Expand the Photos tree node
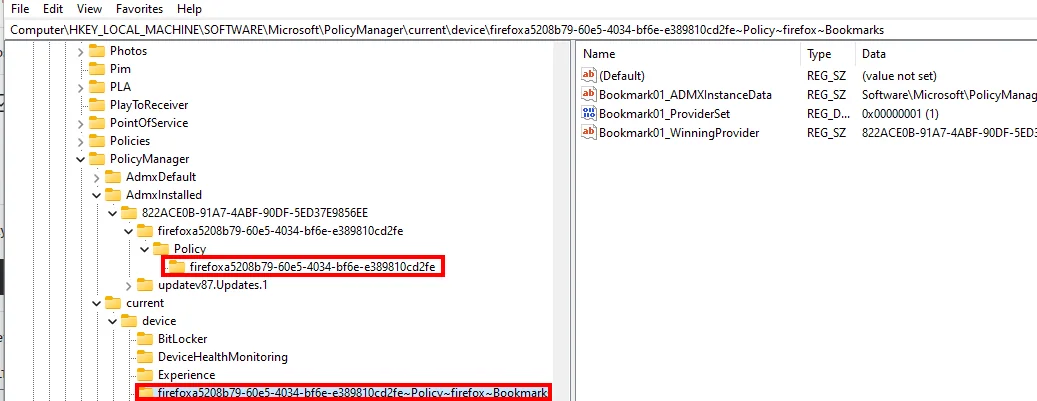This screenshot has height=401, width=1037. 81,51
